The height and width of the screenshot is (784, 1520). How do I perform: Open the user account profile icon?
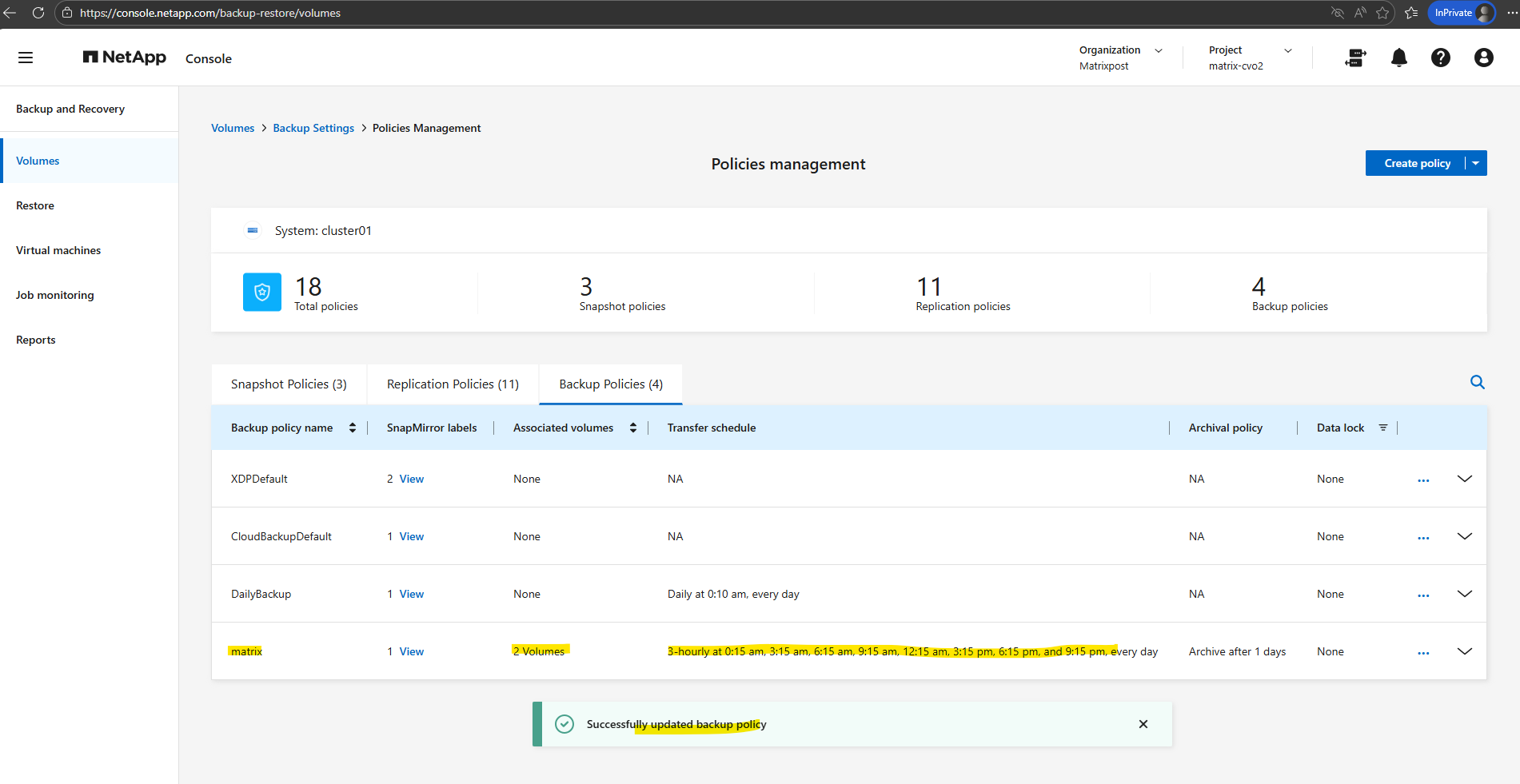(x=1483, y=58)
